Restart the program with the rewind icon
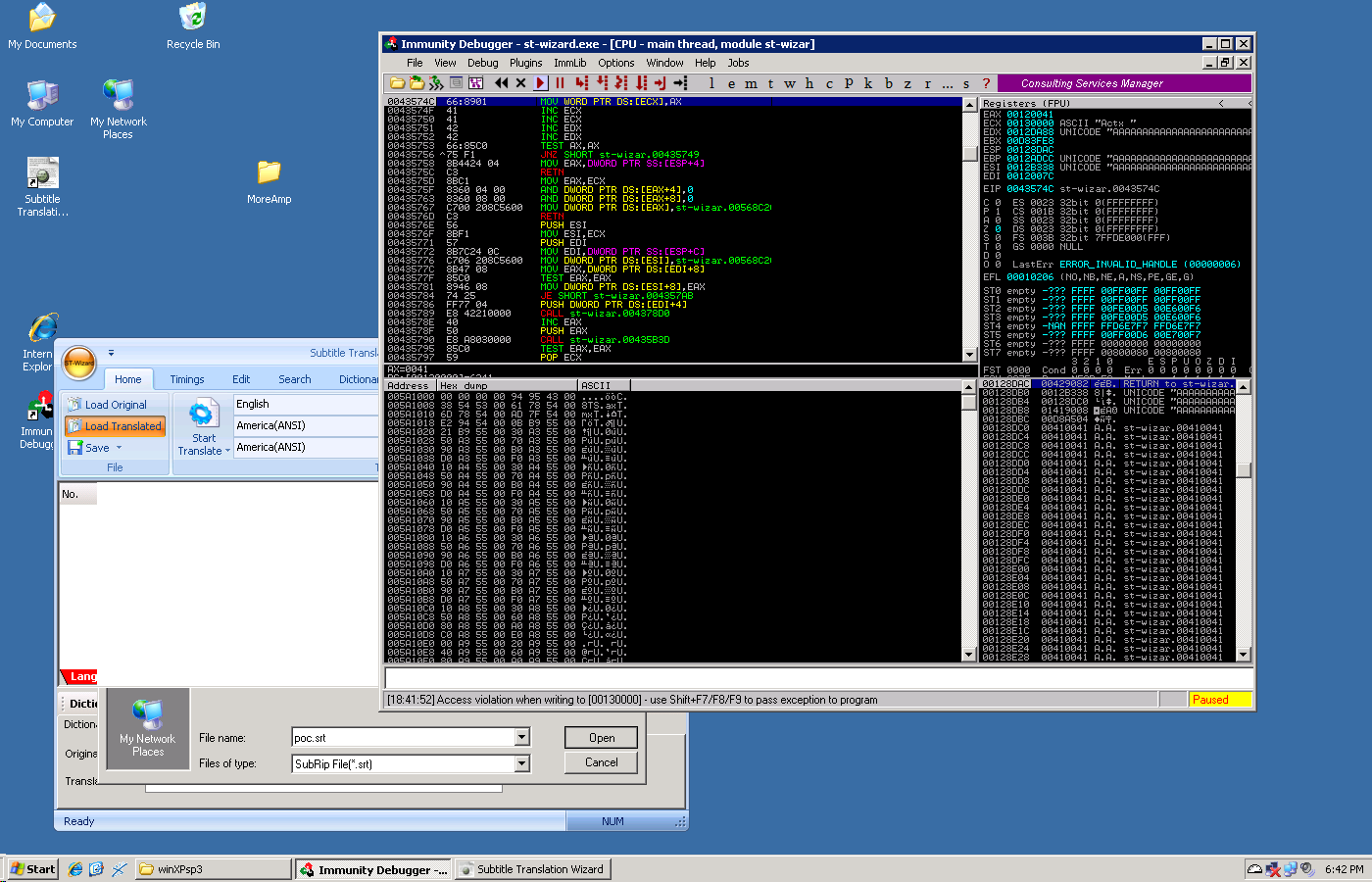 coord(502,83)
